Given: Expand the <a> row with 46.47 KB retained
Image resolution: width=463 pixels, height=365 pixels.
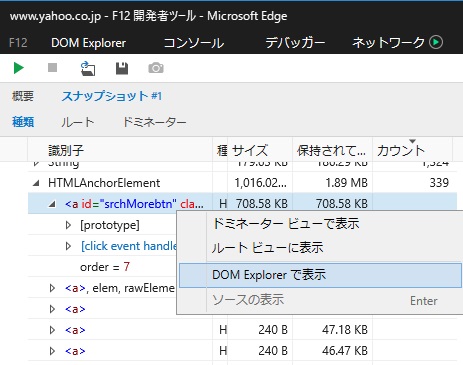Looking at the screenshot, I should pos(52,351).
